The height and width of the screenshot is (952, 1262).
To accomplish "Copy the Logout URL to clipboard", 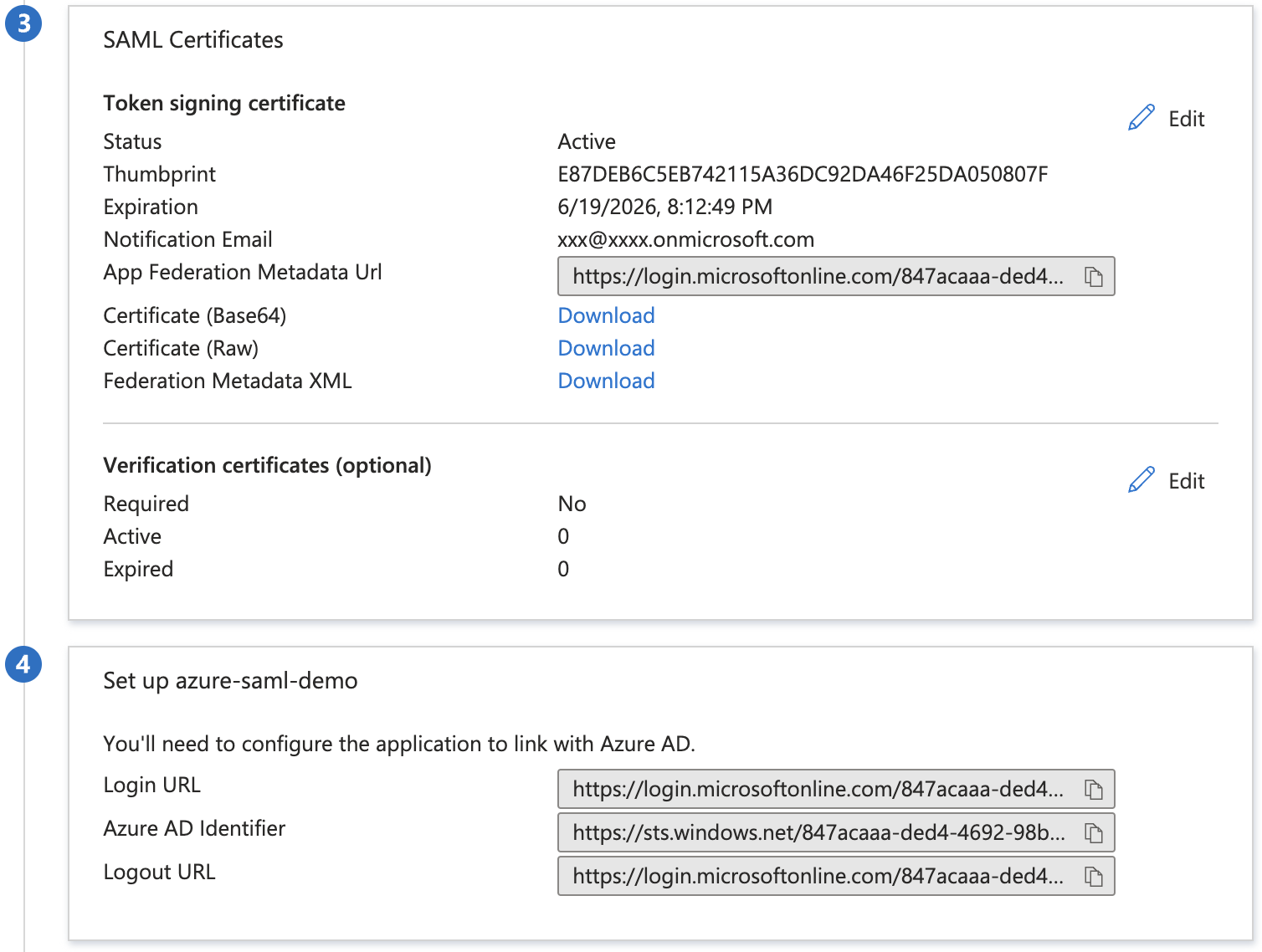I will pos(1093,877).
